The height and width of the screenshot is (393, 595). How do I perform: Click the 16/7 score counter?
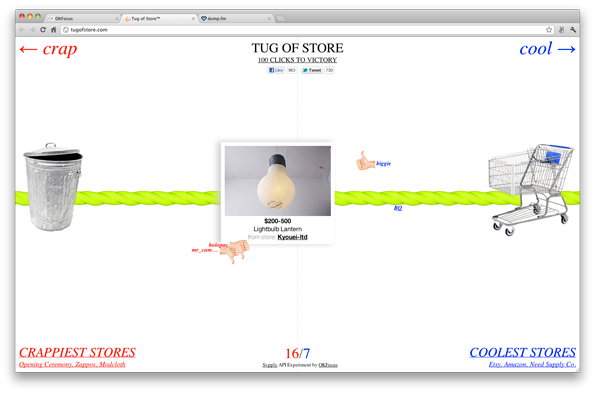pos(298,354)
